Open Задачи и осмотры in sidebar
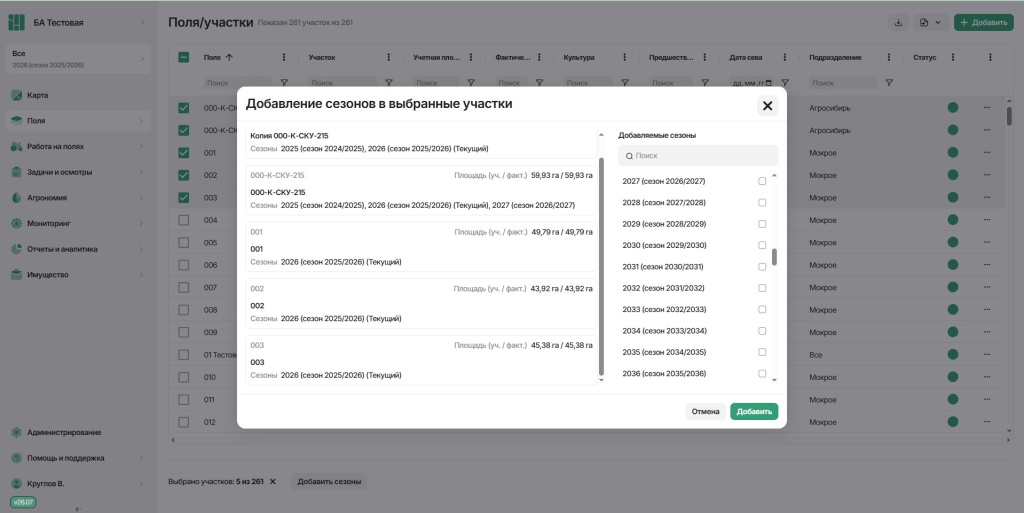 (x=78, y=172)
